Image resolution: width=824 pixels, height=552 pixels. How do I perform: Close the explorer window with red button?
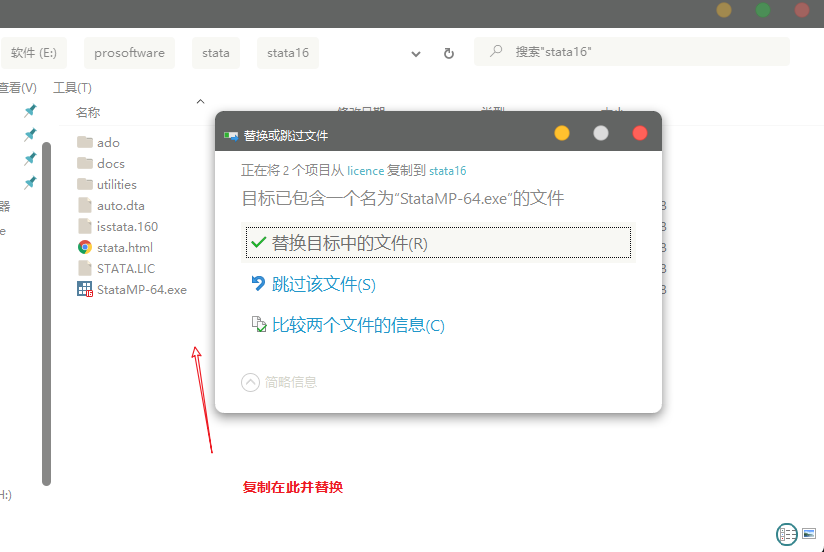(x=801, y=9)
